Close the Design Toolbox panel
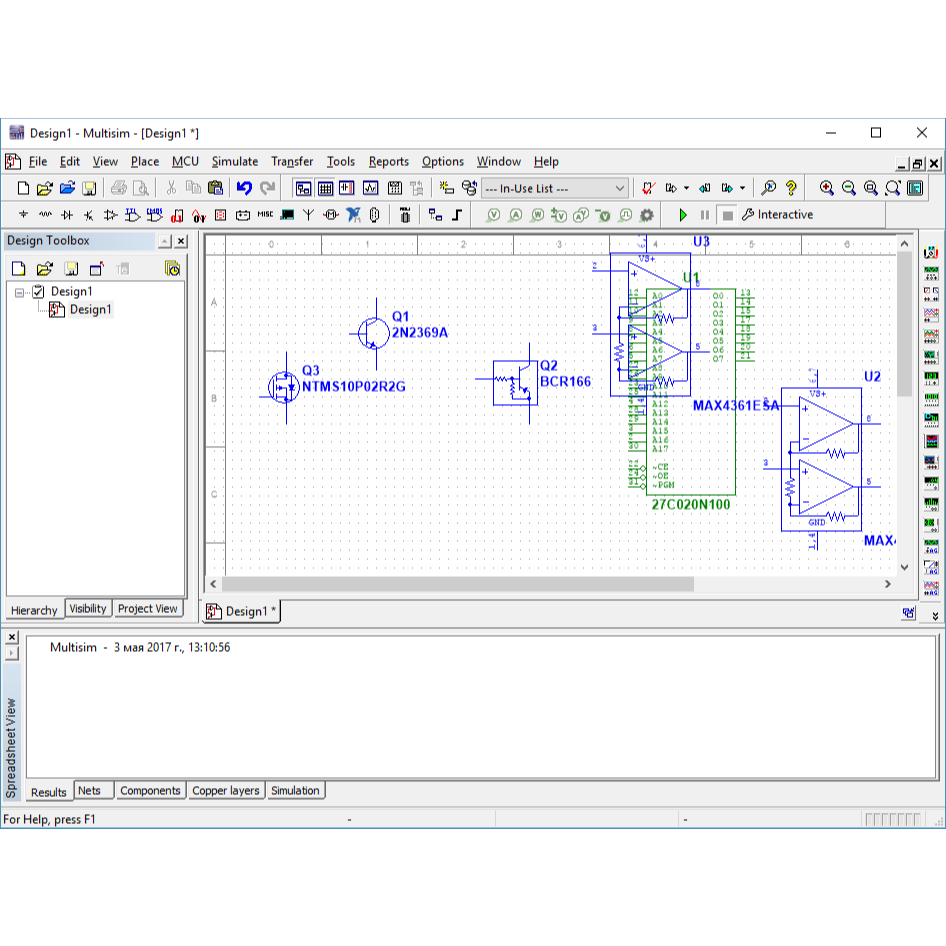Viewport: 946px width, 946px height. point(181,241)
